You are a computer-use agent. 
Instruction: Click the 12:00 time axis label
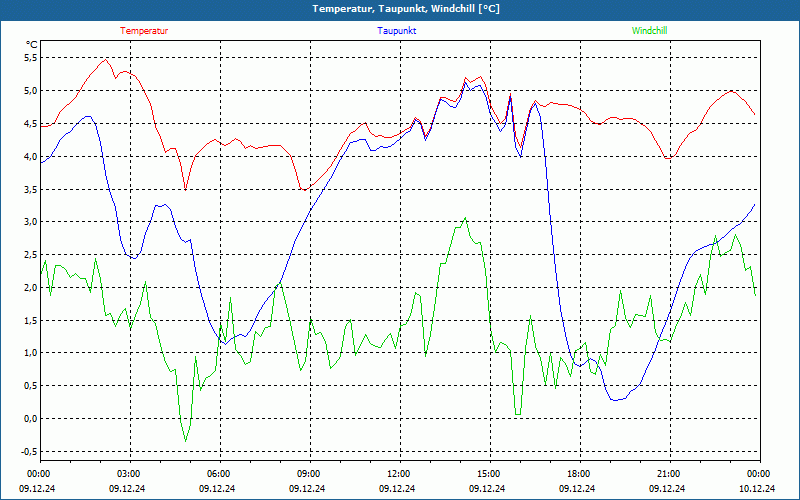click(399, 474)
